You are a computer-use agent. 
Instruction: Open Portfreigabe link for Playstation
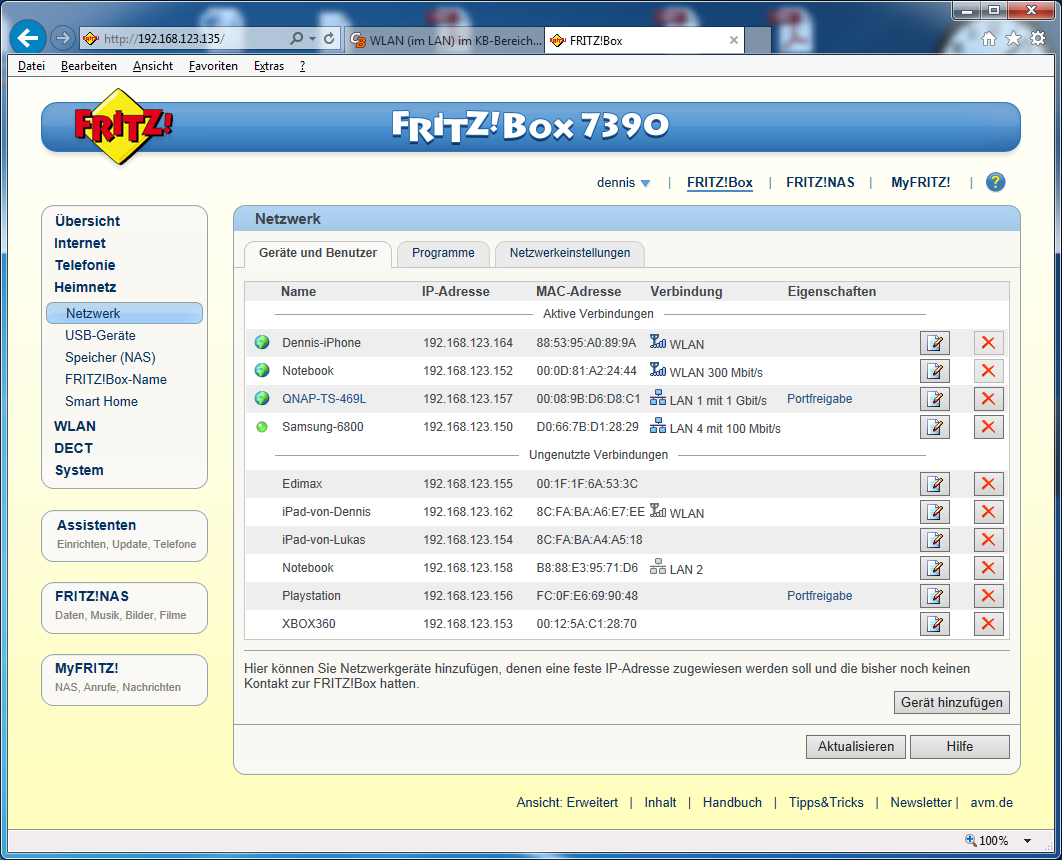point(820,596)
